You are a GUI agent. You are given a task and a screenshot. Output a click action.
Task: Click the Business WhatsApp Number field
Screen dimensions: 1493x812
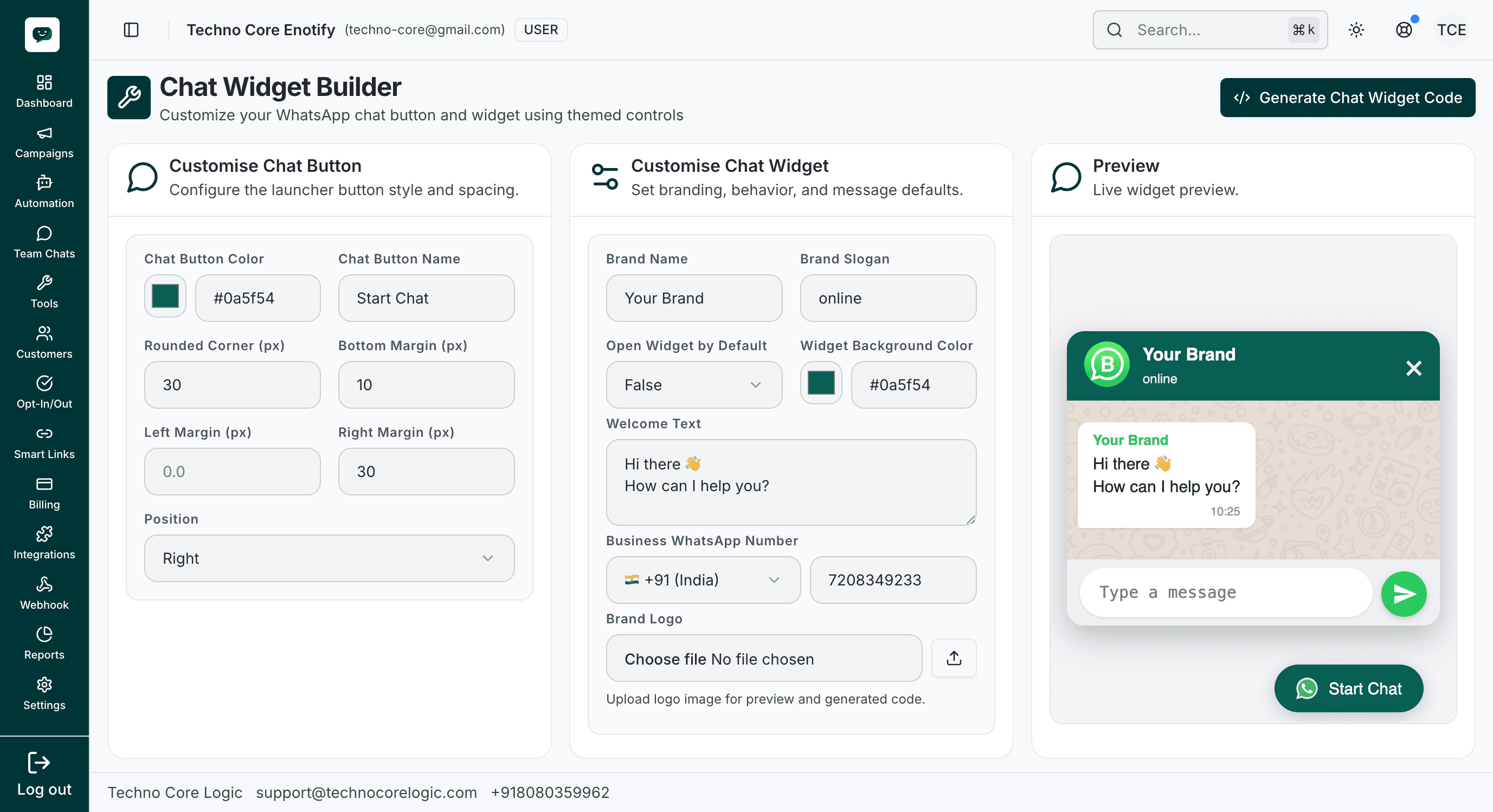tap(893, 580)
